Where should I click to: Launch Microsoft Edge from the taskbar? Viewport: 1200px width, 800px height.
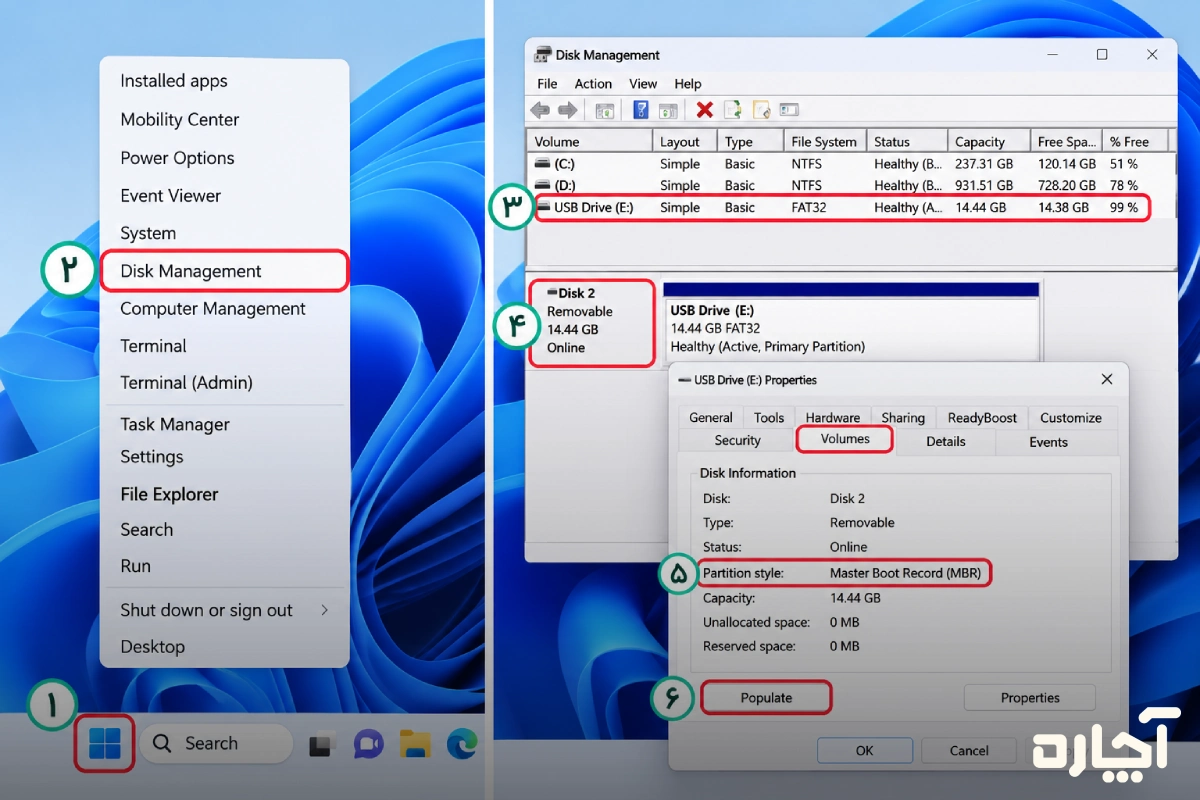click(x=462, y=744)
